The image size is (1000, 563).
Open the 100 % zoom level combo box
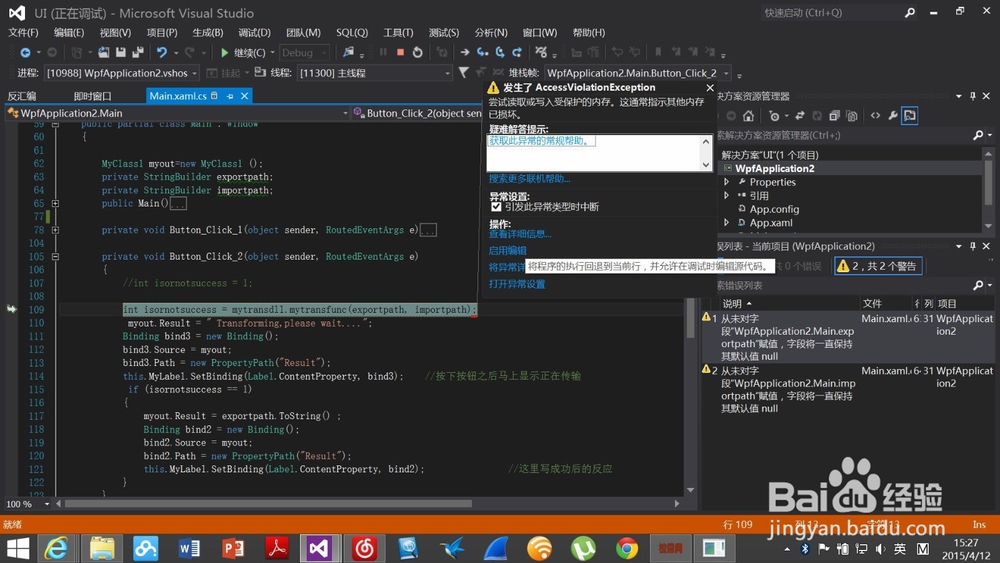click(x=27, y=504)
